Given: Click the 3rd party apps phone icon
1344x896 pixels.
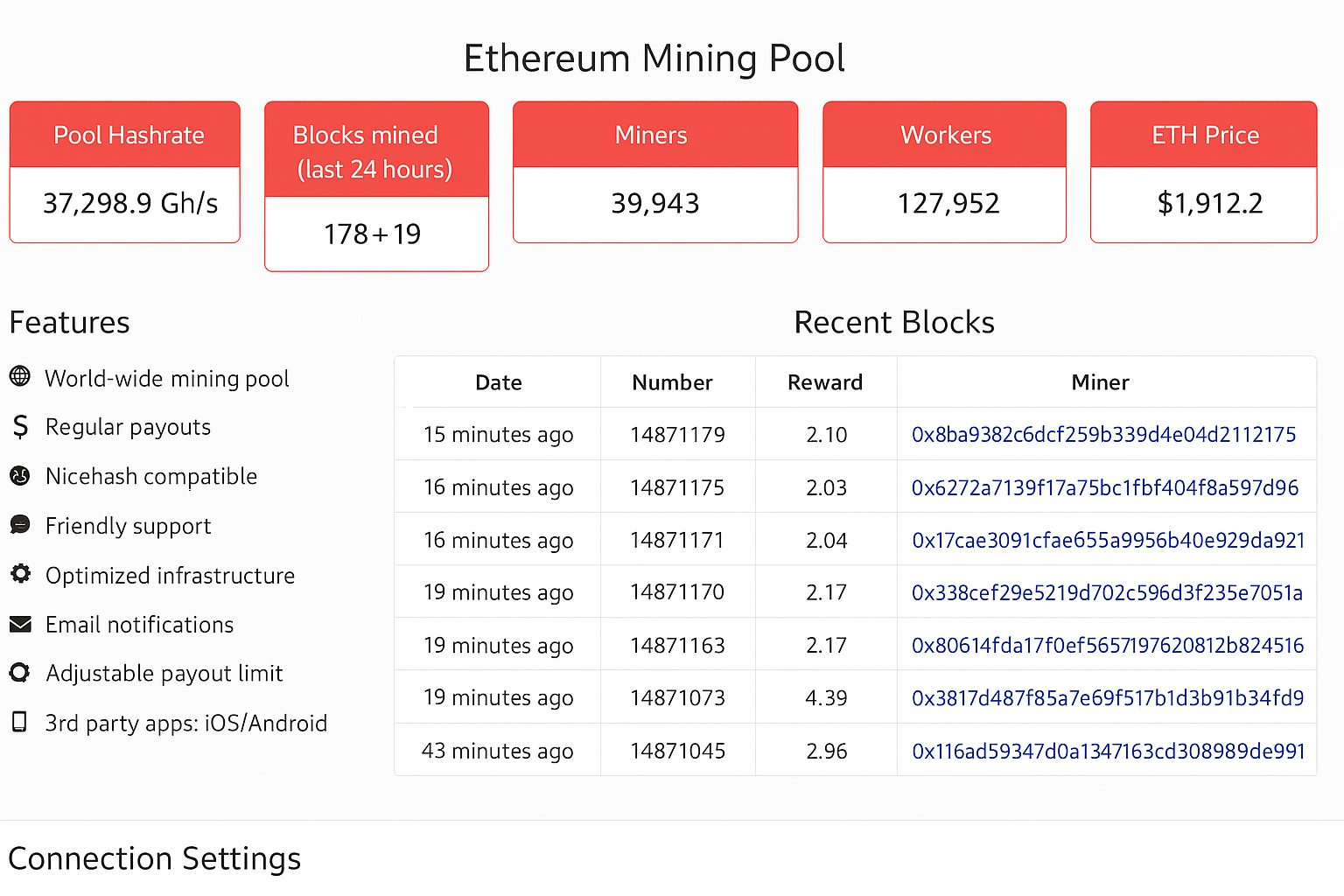Looking at the screenshot, I should (x=19, y=722).
